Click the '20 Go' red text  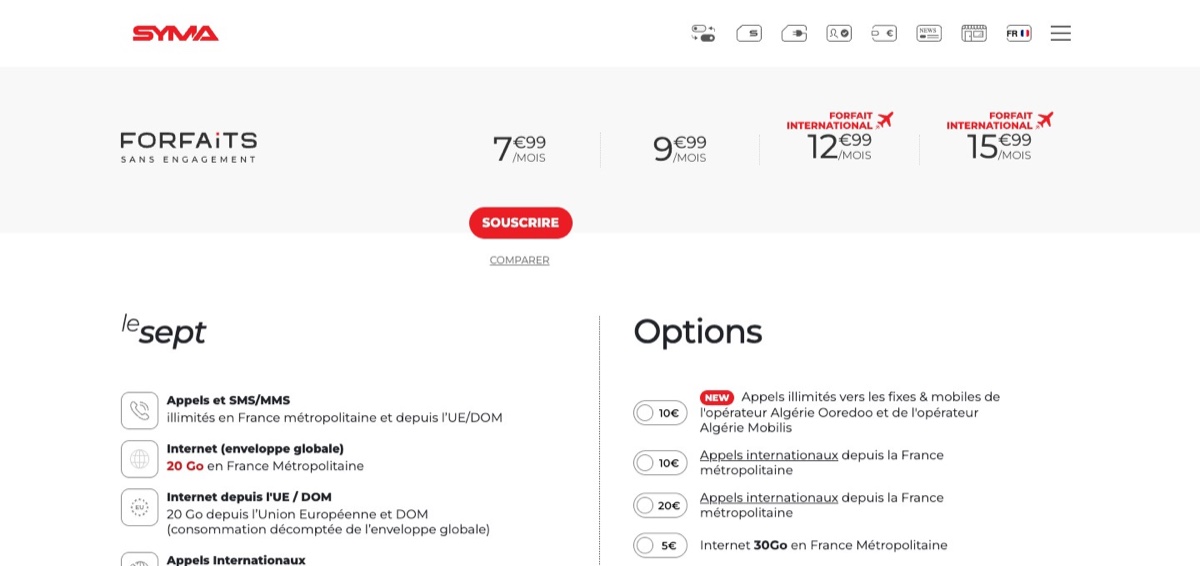tap(185, 466)
